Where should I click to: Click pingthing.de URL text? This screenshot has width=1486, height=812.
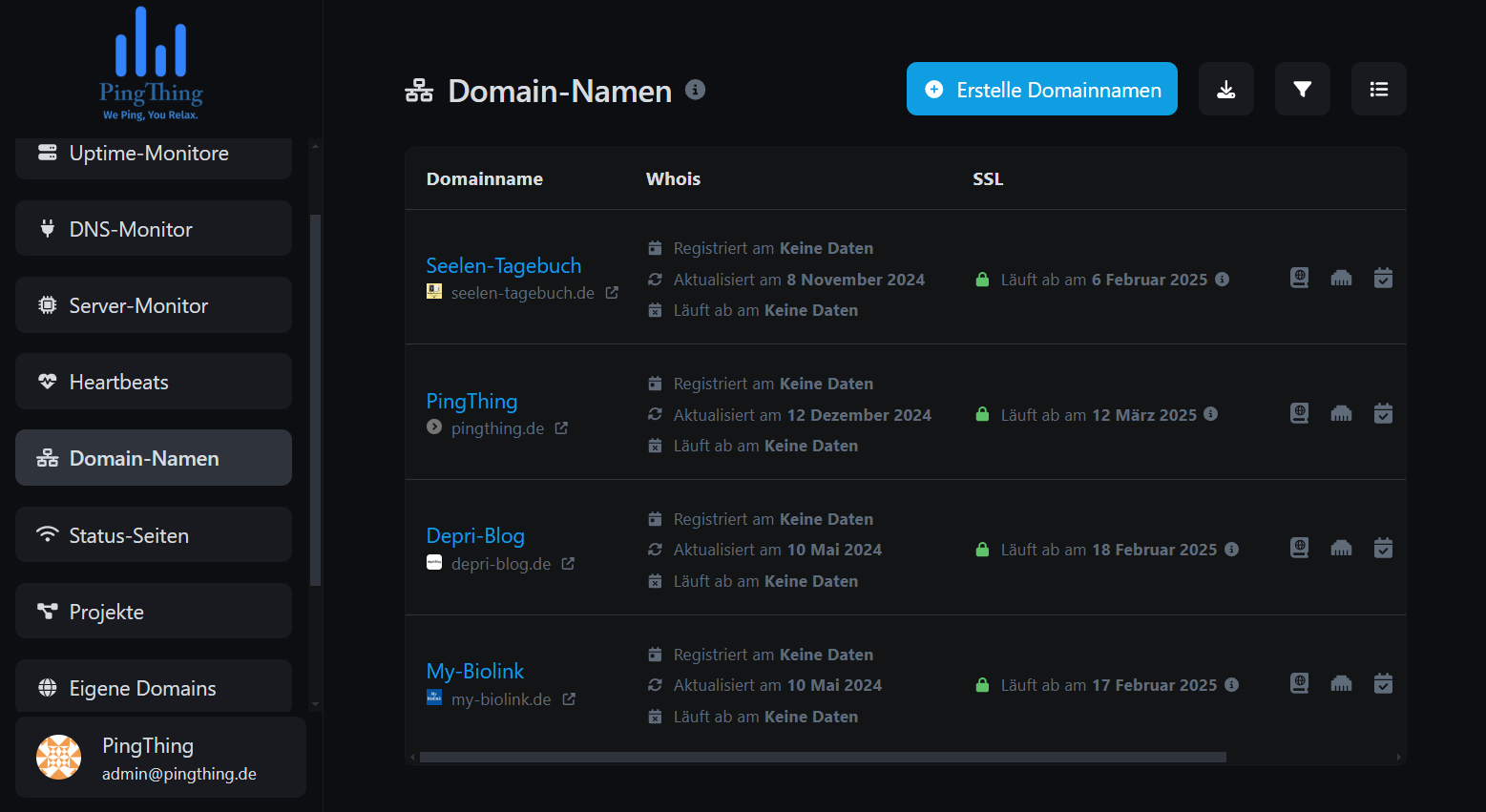click(x=497, y=428)
